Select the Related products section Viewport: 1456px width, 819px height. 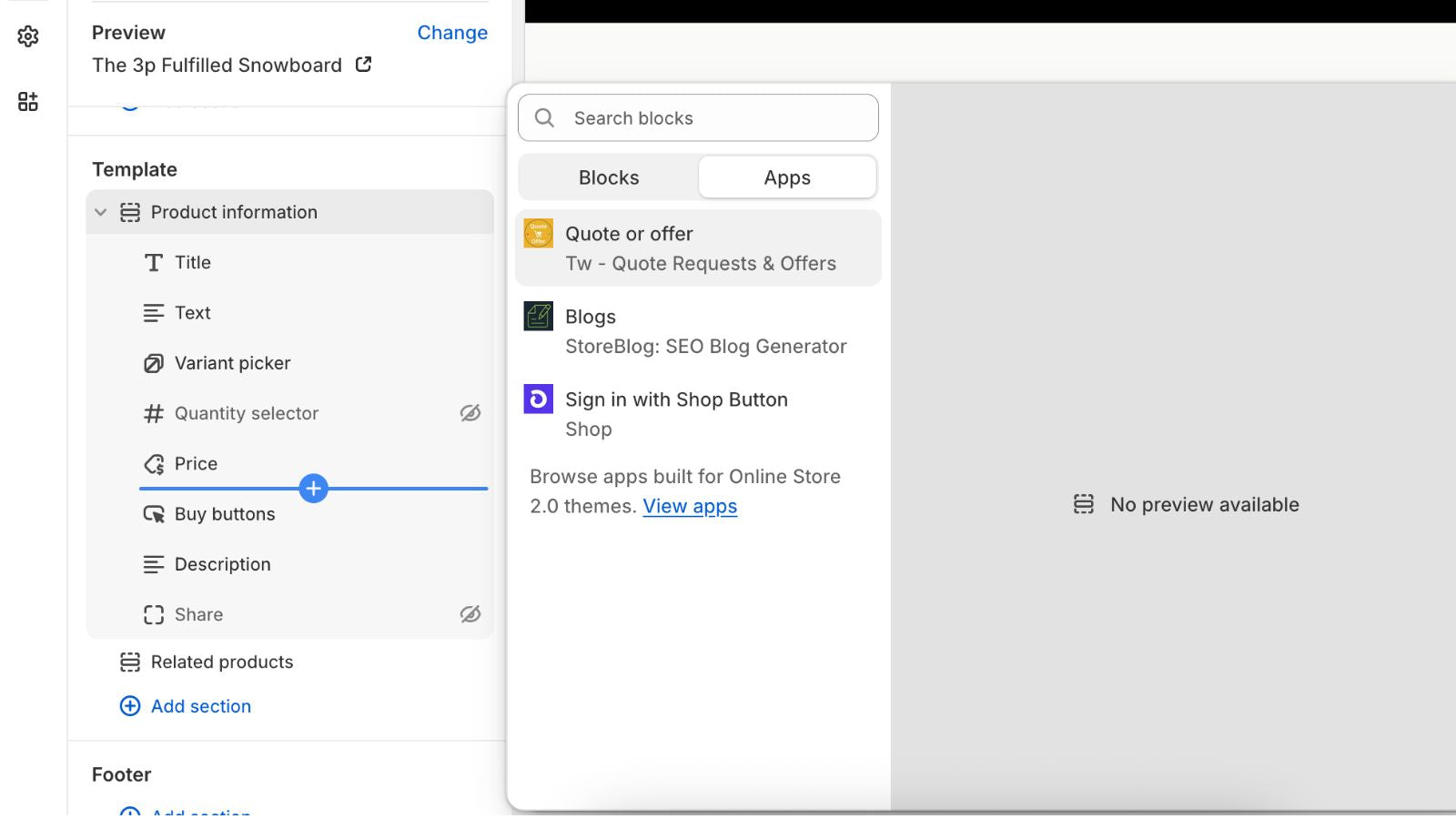pyautogui.click(x=222, y=662)
